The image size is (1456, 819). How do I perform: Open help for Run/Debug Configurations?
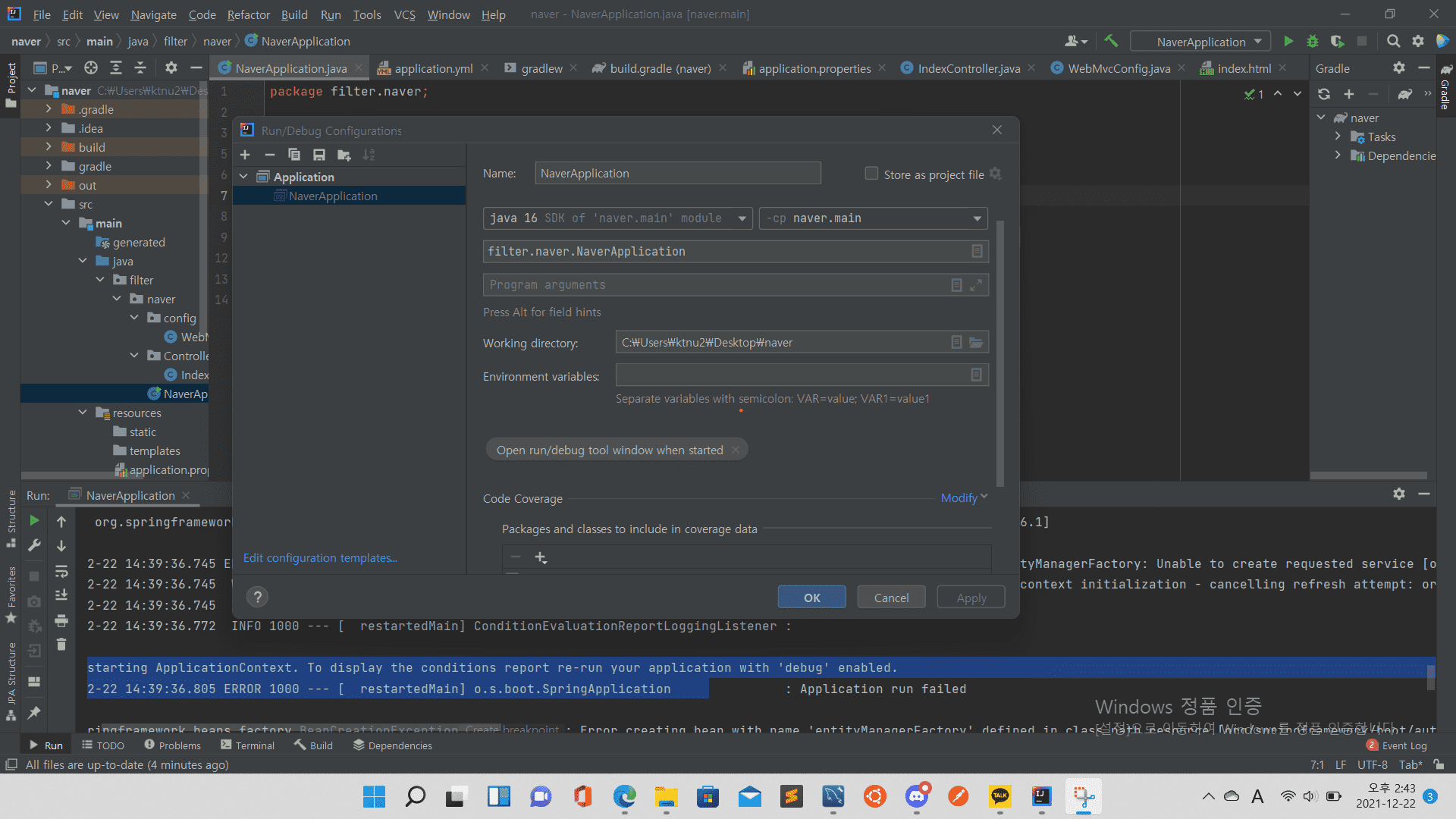258,597
